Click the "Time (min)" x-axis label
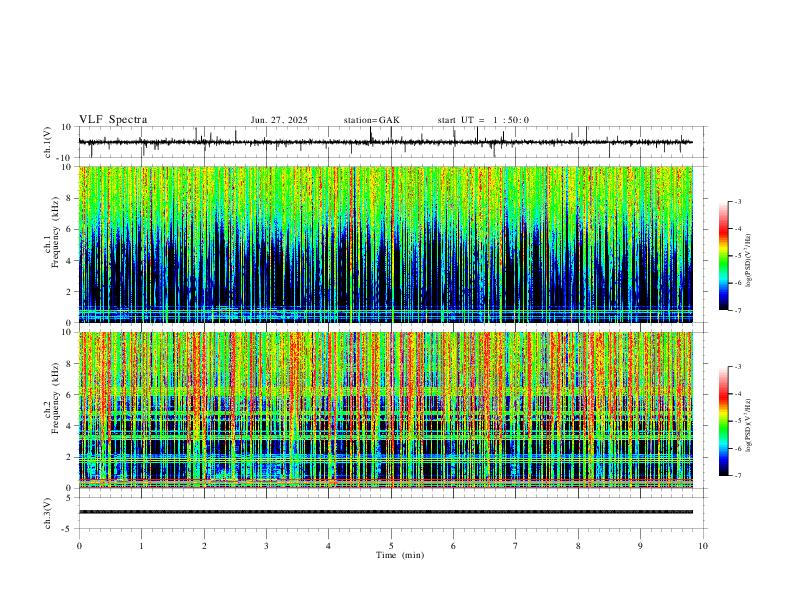 [x=400, y=555]
